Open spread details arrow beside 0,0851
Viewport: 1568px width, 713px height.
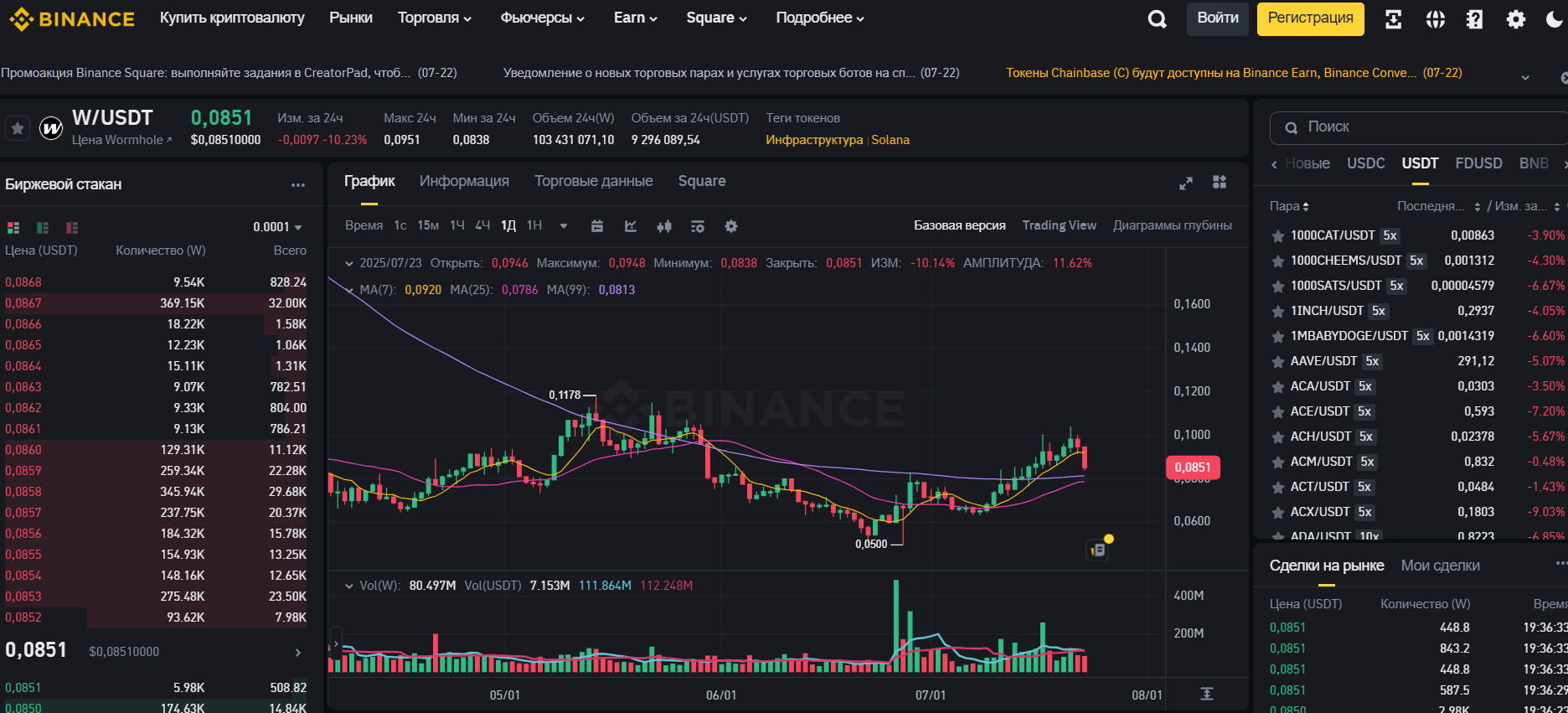pyautogui.click(x=298, y=652)
